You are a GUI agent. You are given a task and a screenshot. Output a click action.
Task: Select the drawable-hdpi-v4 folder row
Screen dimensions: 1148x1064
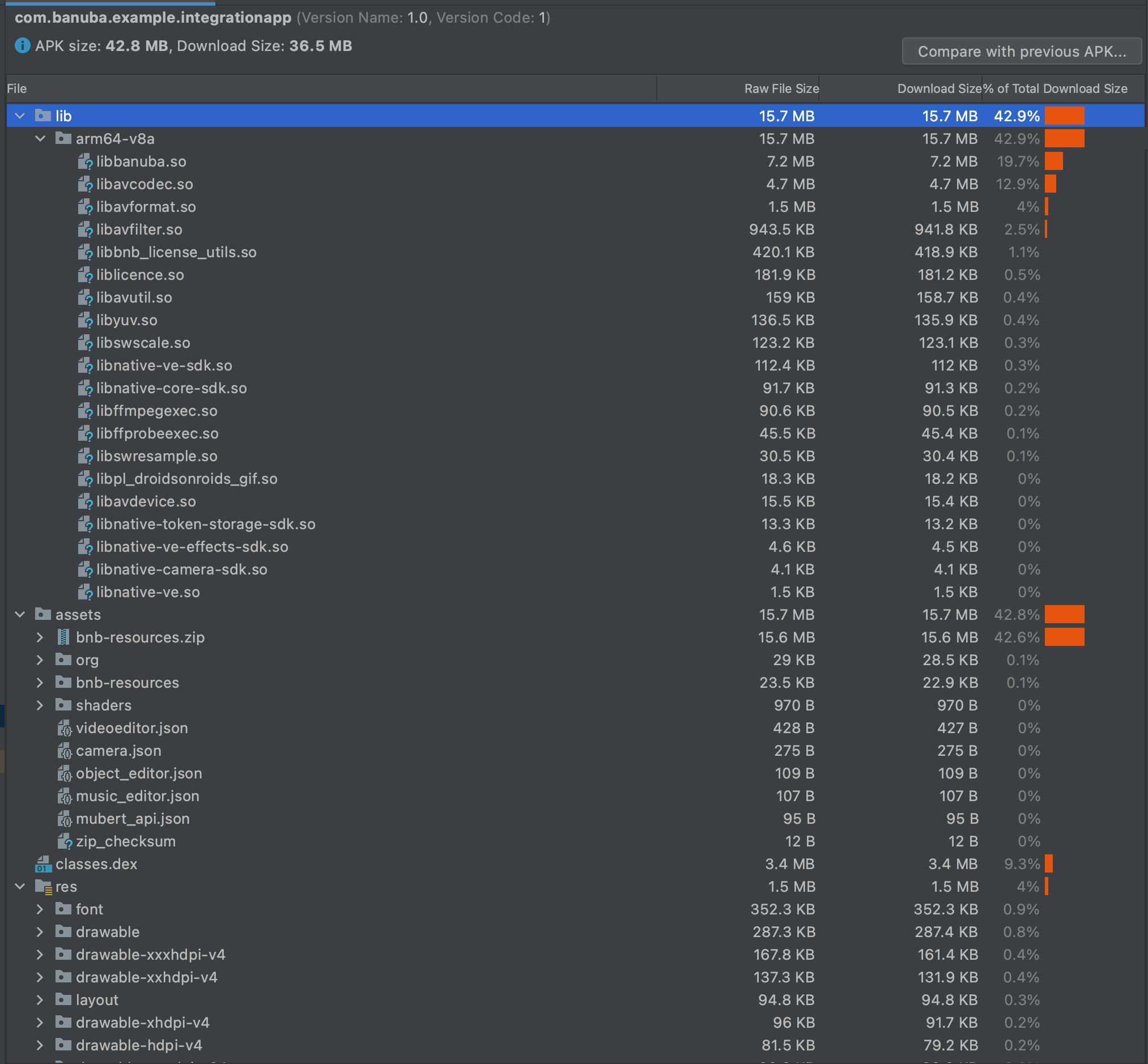[575, 1045]
